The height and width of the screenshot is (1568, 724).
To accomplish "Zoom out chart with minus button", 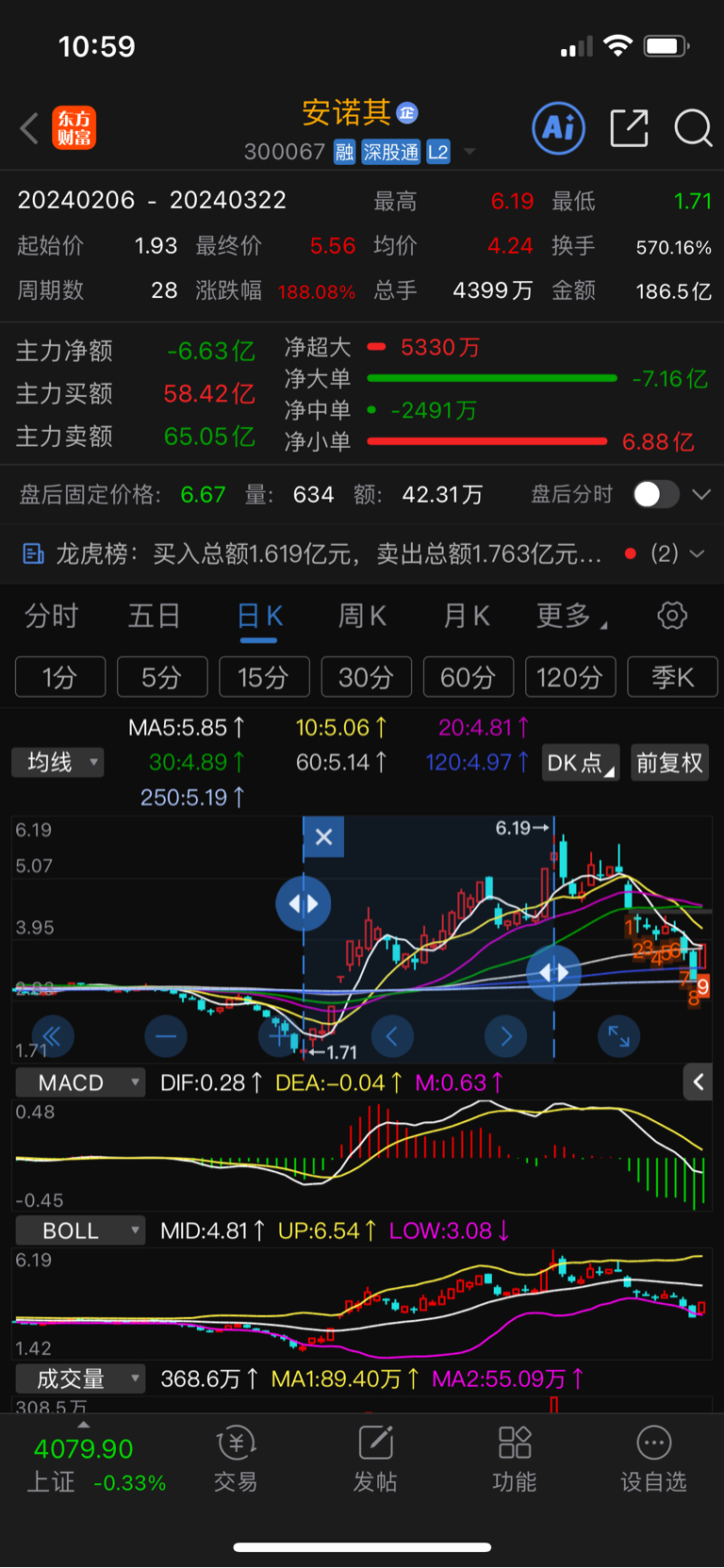I will [166, 1037].
